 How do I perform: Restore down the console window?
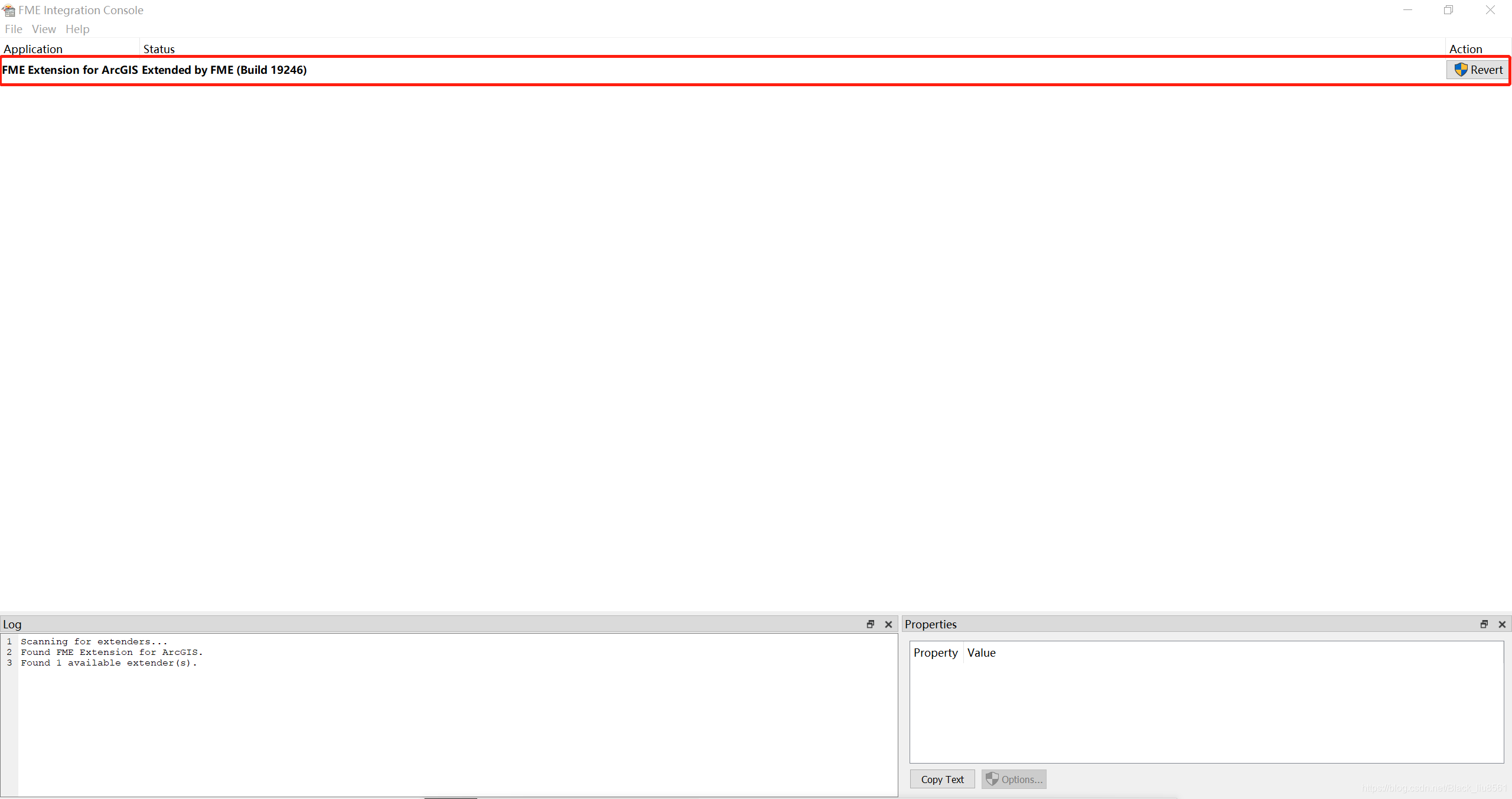tap(1449, 10)
